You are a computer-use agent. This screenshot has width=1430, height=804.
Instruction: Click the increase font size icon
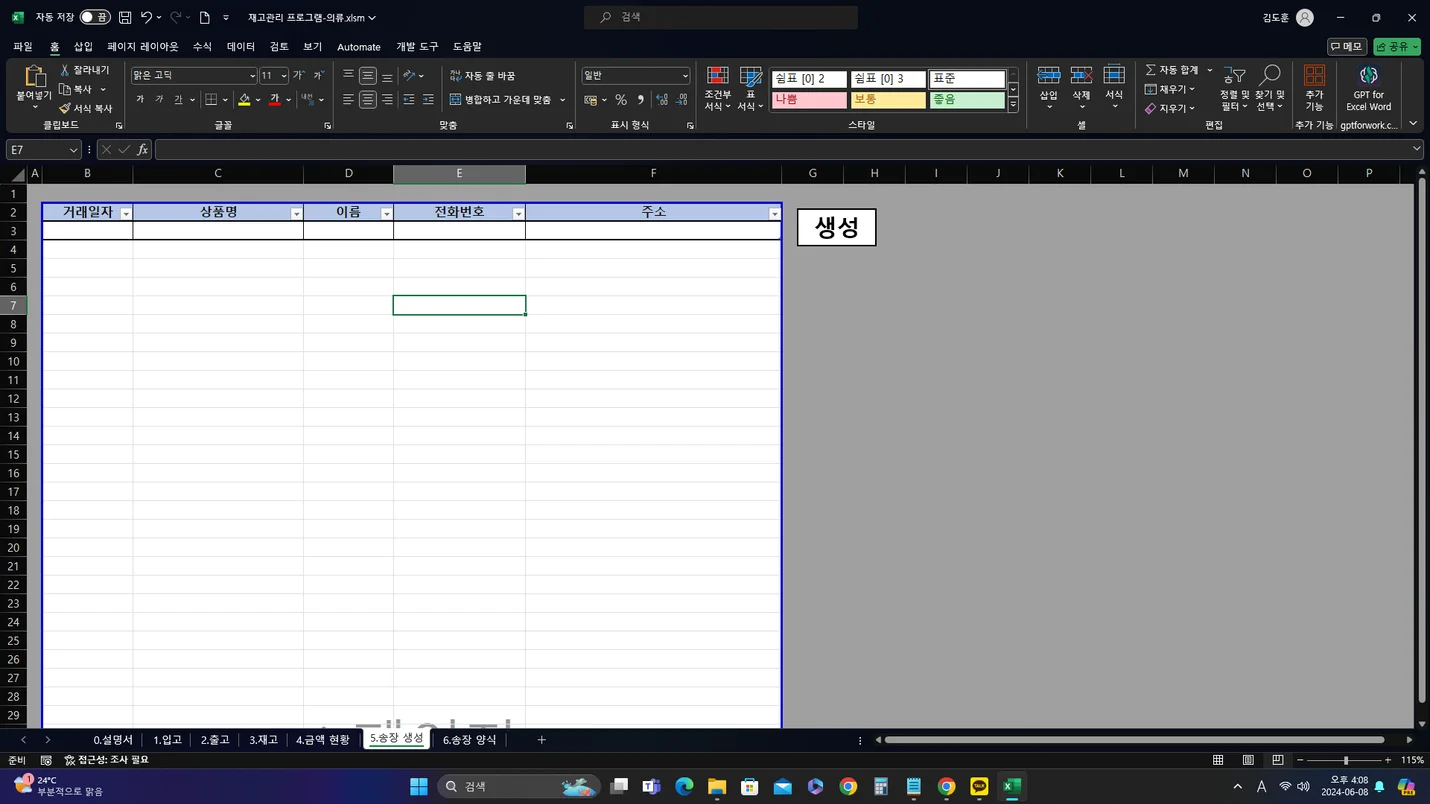point(298,76)
